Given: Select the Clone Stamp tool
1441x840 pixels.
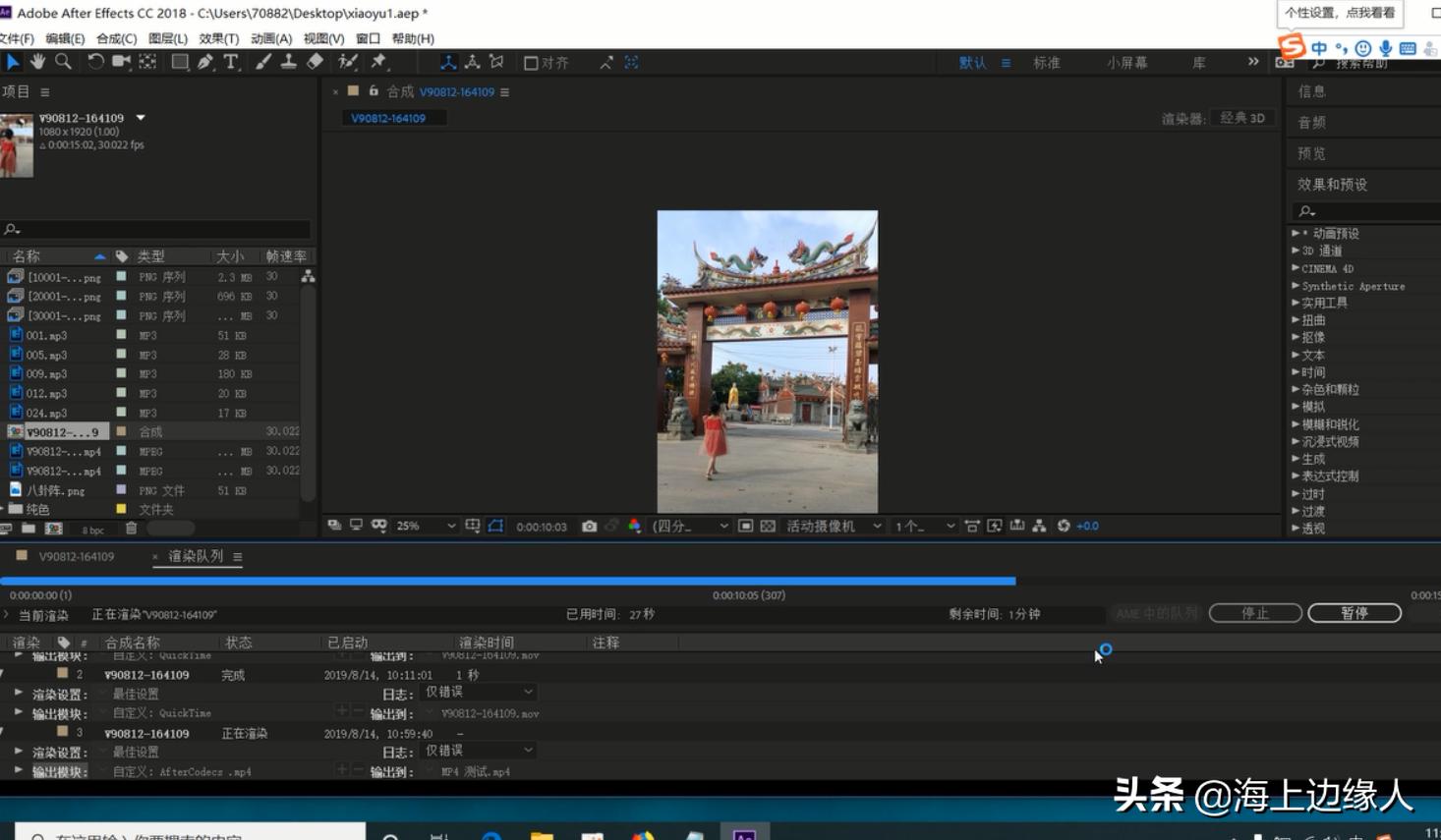Looking at the screenshot, I should pos(288,62).
